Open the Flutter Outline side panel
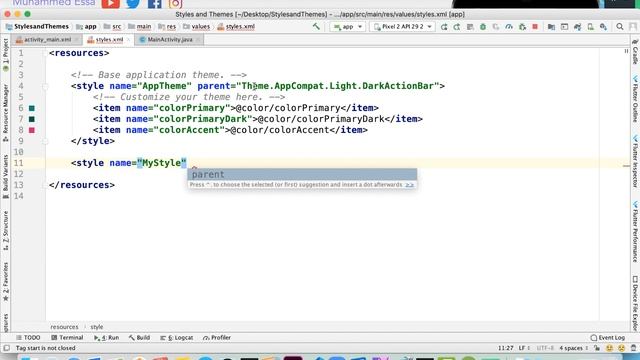Screen dimensions: 640x360 [635, 99]
